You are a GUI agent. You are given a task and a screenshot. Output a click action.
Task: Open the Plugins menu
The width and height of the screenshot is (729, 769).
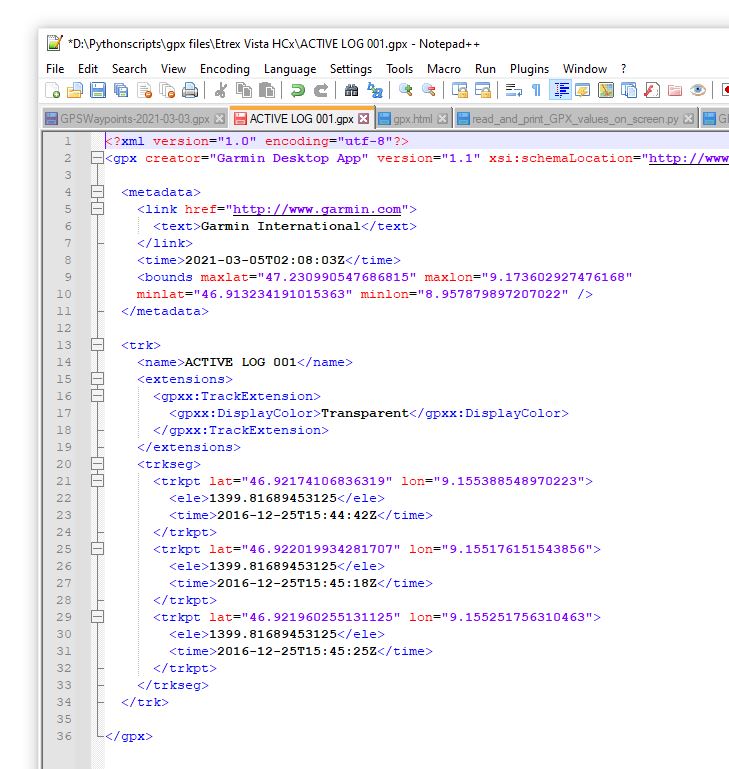[x=529, y=69]
